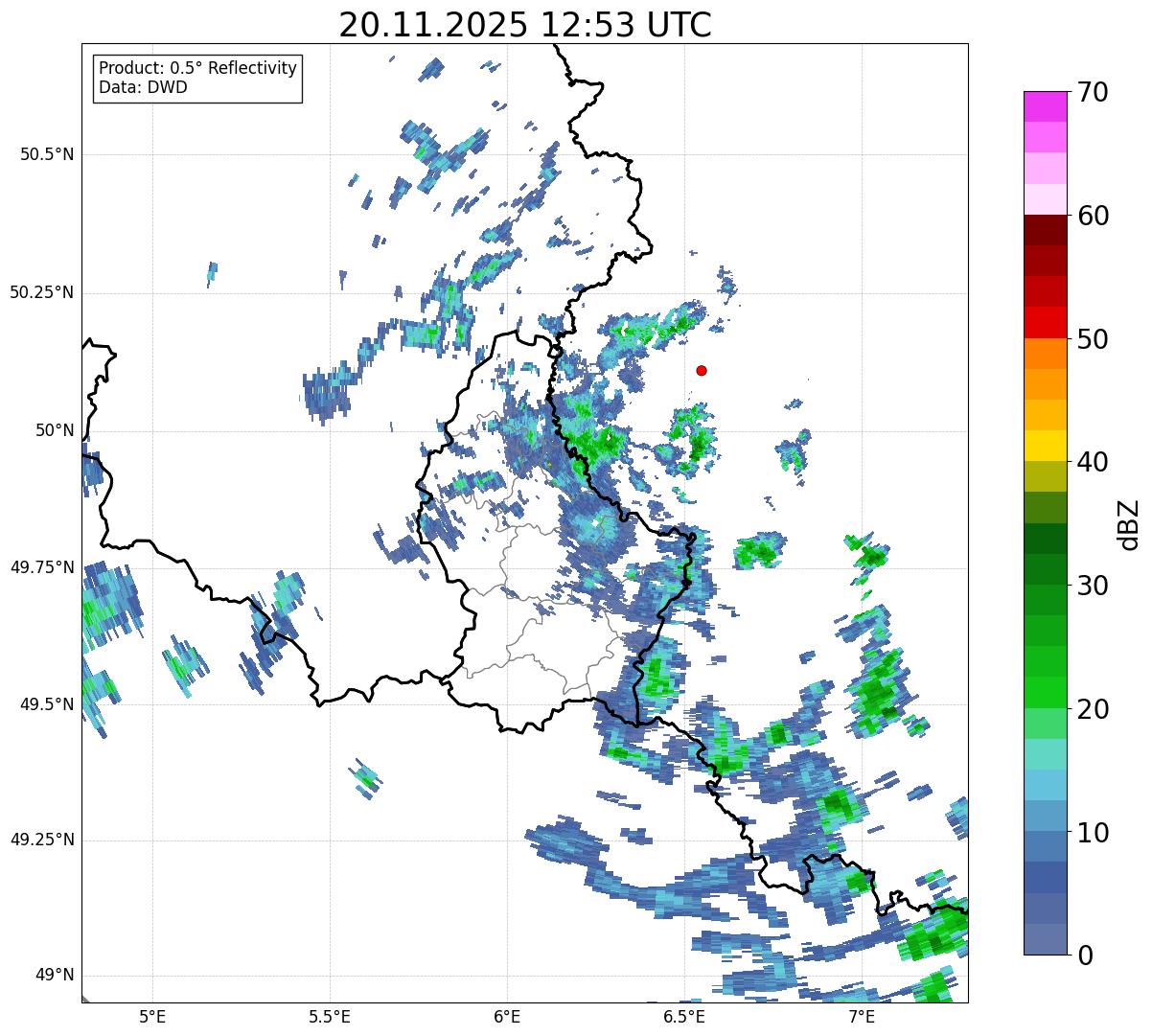
Task: Click the title "20.11.2025 12:53 UTC"
Action: (x=525, y=25)
